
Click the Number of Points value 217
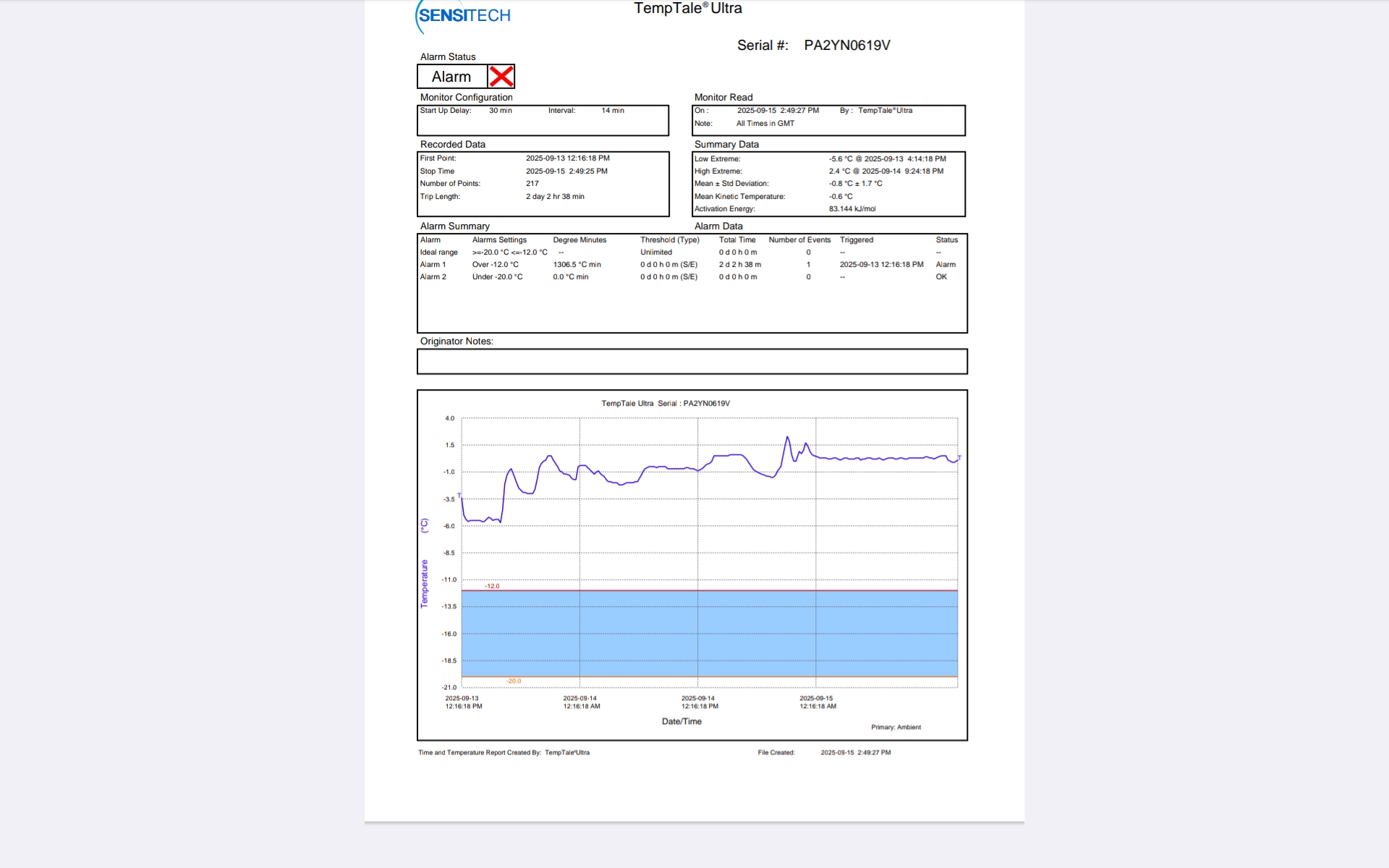[532, 184]
